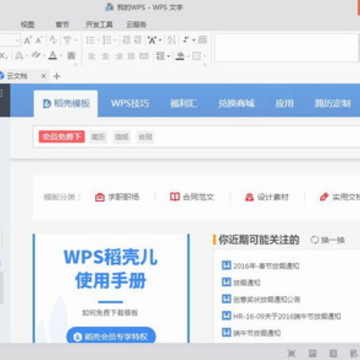This screenshot has width=360, height=360.
Task: Click the character shading icon
Action: (71, 56)
